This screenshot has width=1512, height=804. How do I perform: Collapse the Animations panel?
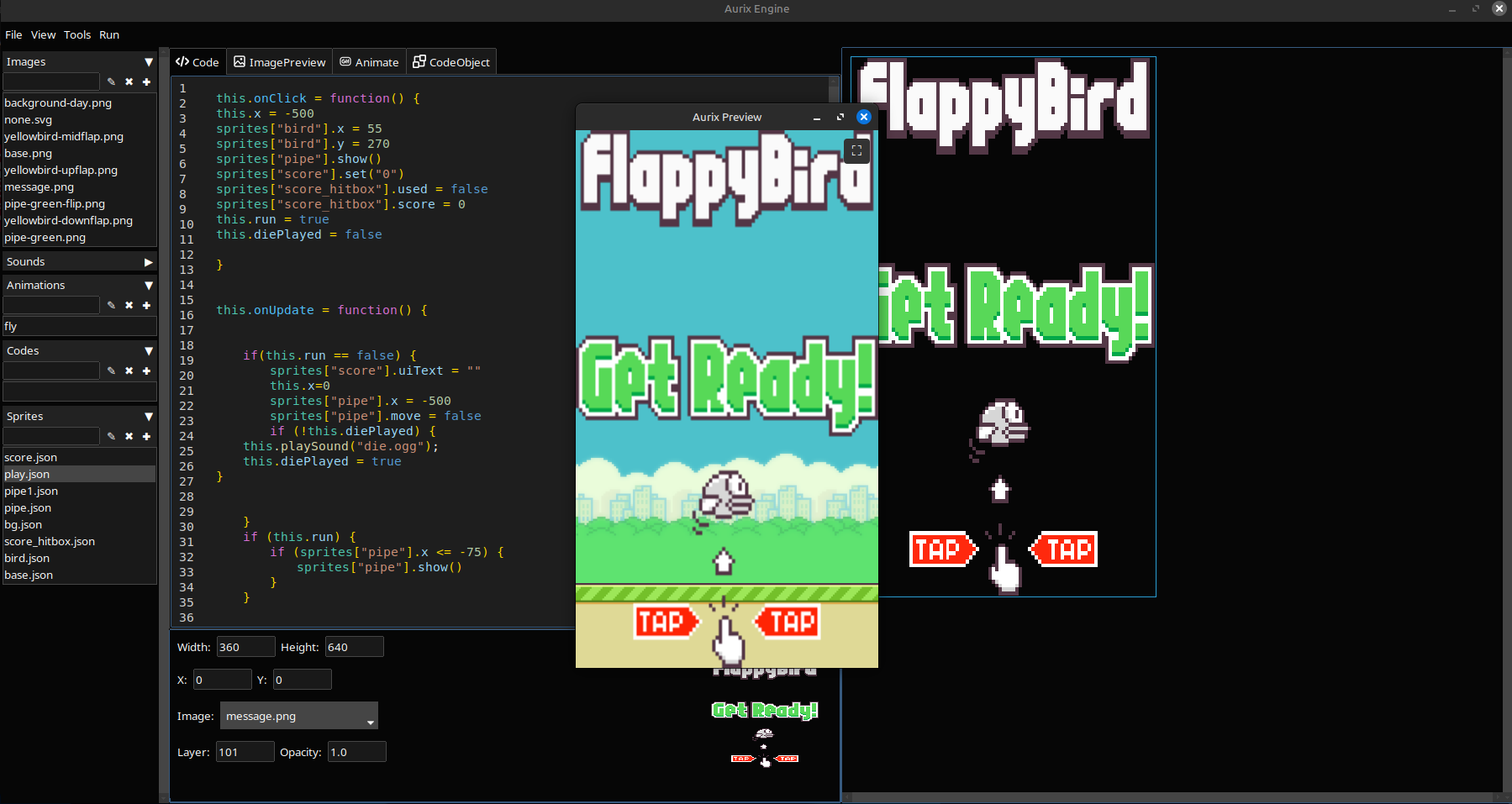pyautogui.click(x=149, y=285)
